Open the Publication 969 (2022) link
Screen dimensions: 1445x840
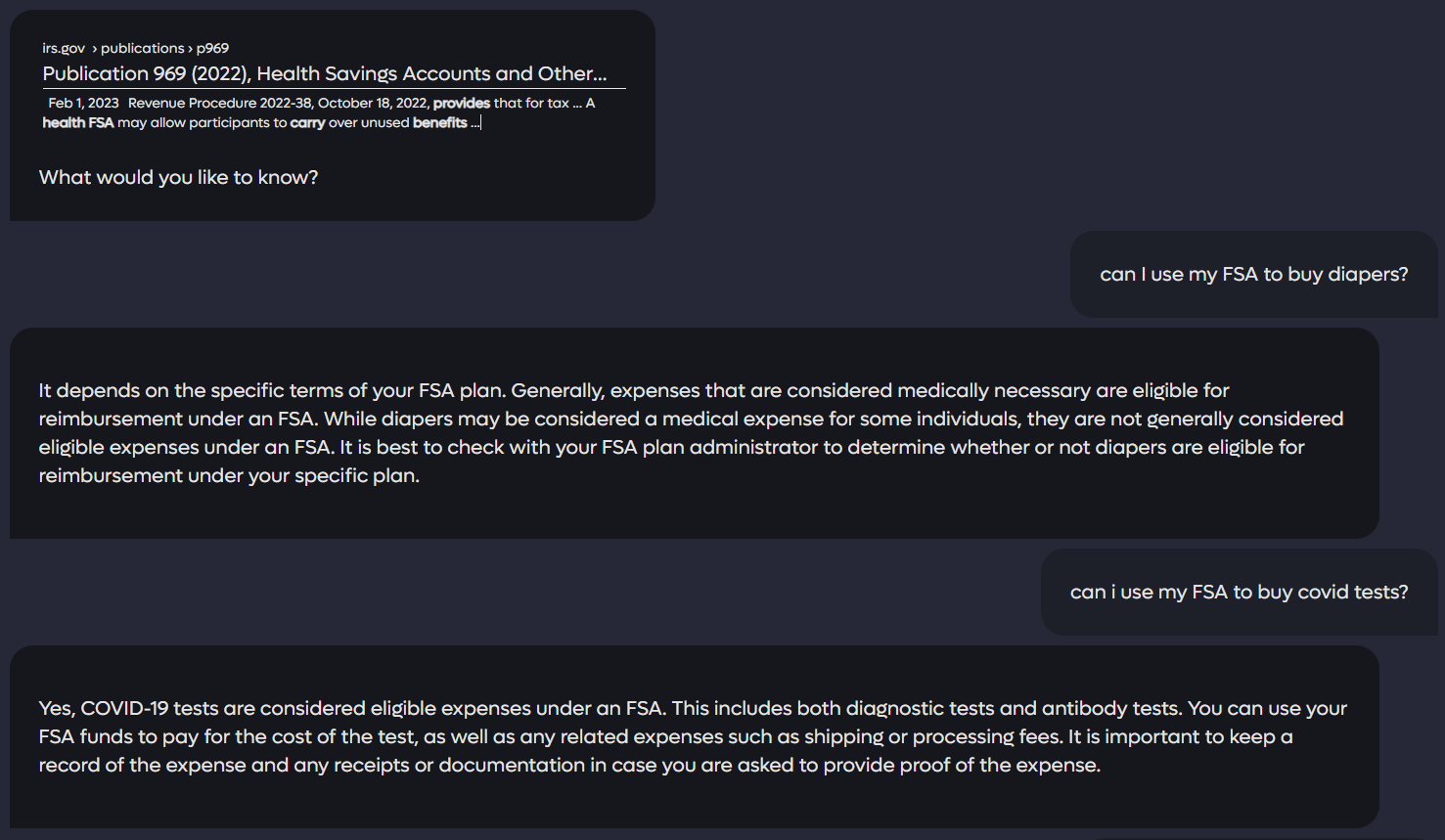323,73
